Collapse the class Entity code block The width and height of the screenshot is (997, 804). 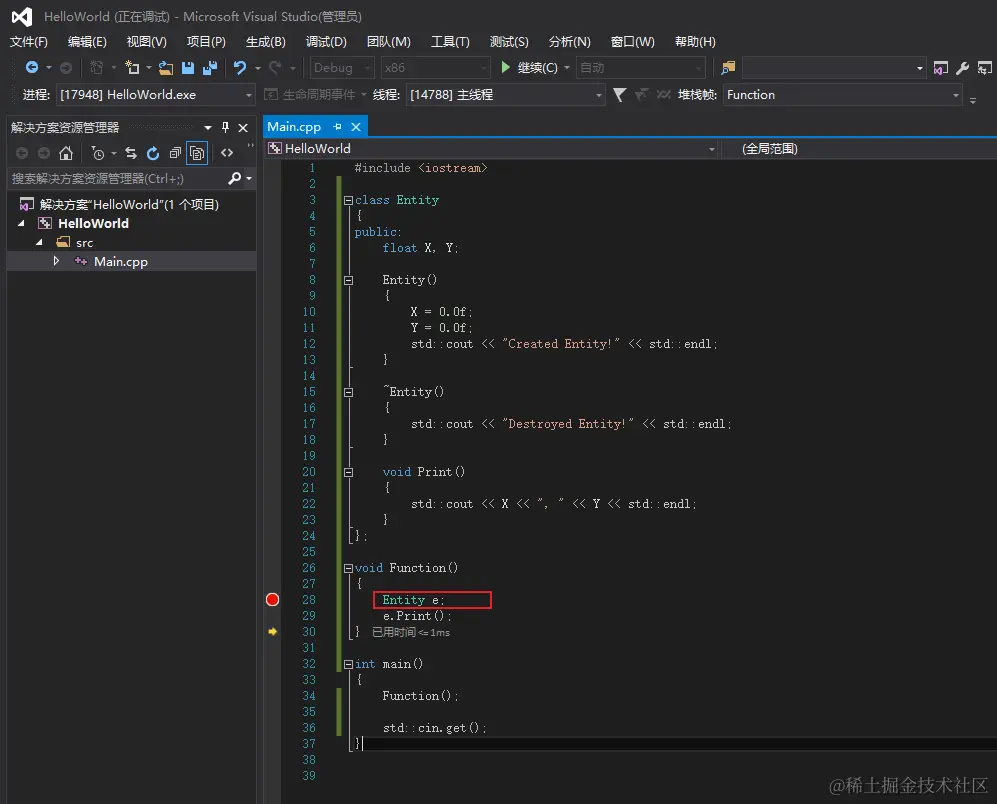point(348,200)
